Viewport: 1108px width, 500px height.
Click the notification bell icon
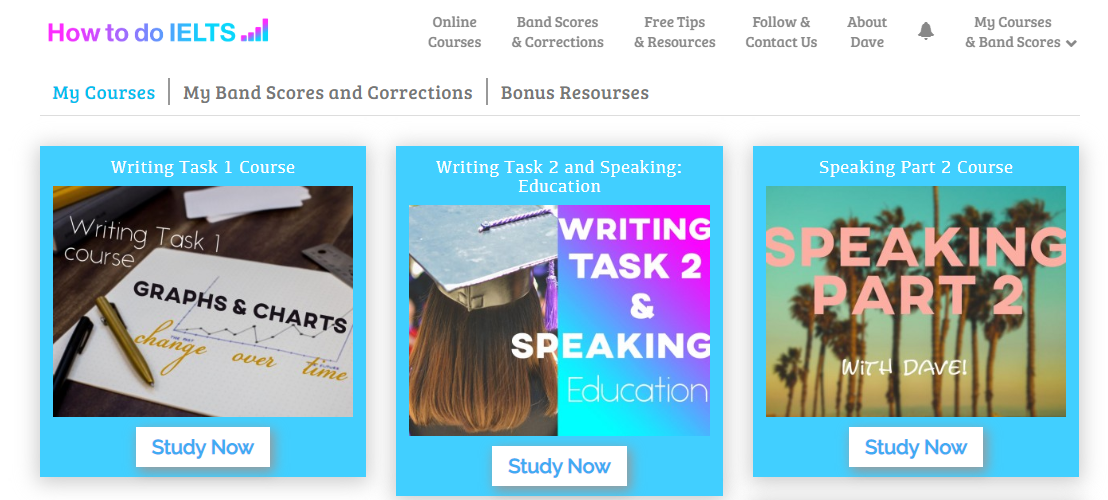926,32
